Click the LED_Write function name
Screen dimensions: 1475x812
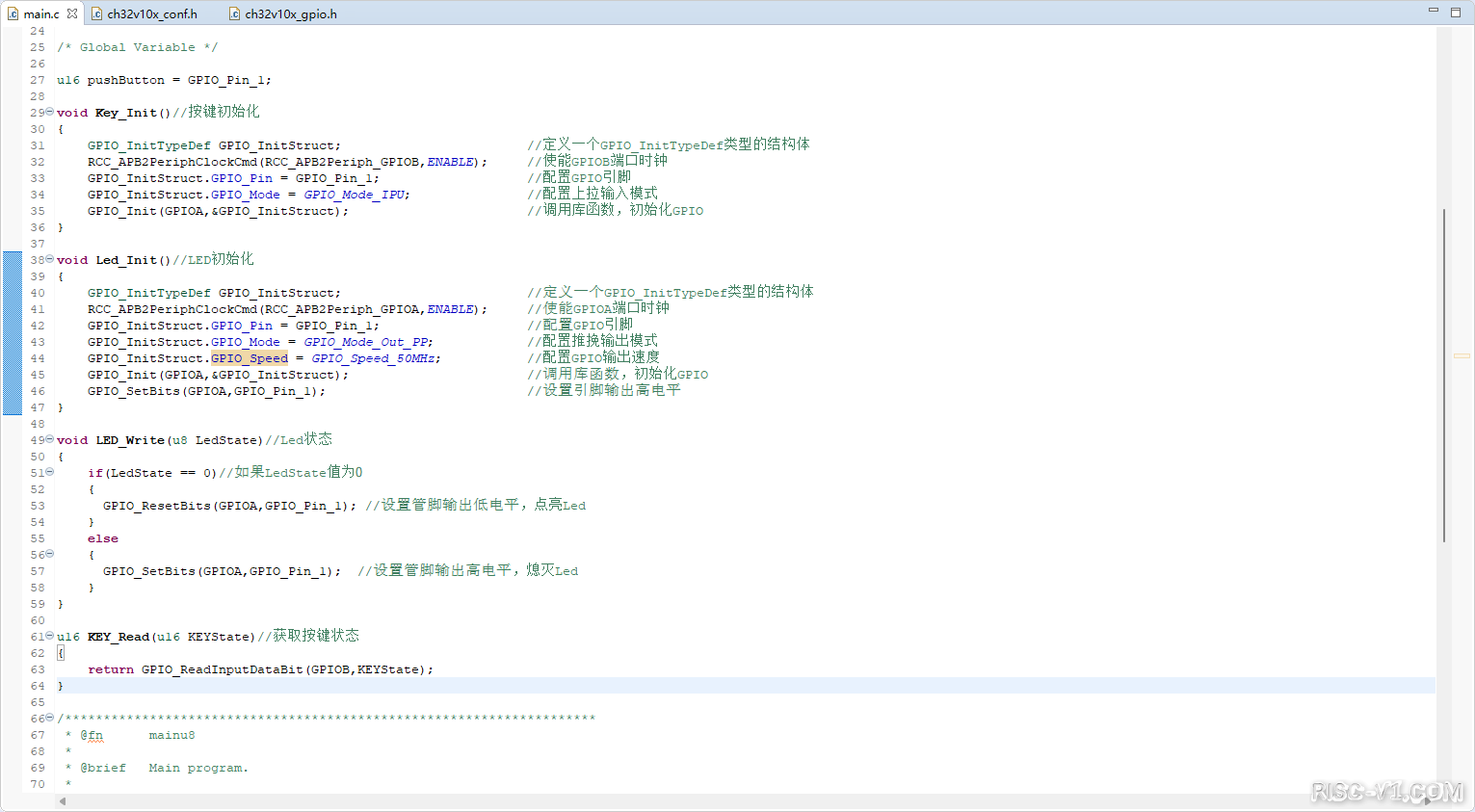click(130, 440)
